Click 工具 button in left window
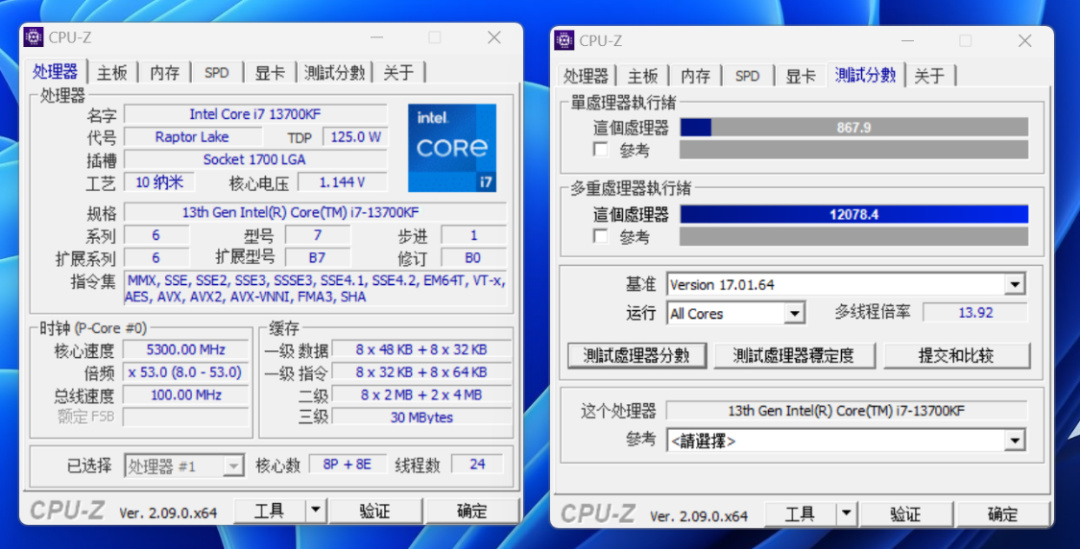The width and height of the screenshot is (1080, 549). click(269, 510)
